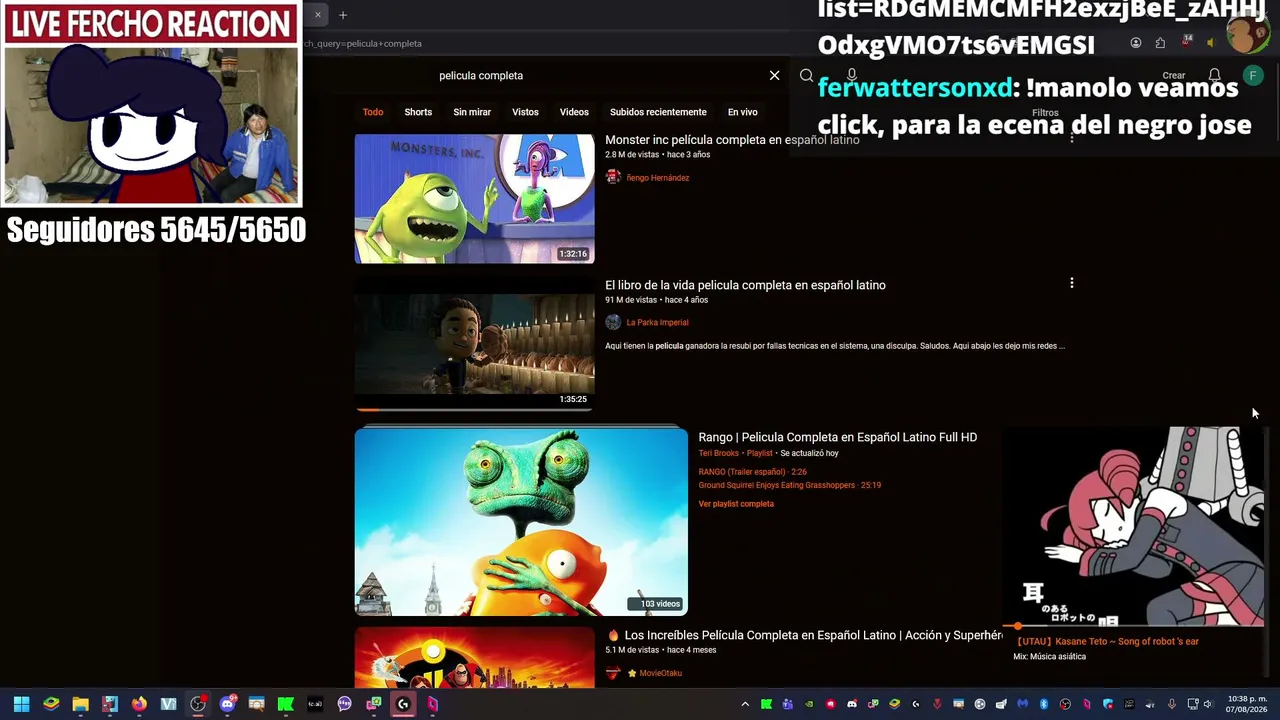Viewport: 1280px width, 720px height.
Task: Click Ver playlist completa link
Action: coord(736,504)
